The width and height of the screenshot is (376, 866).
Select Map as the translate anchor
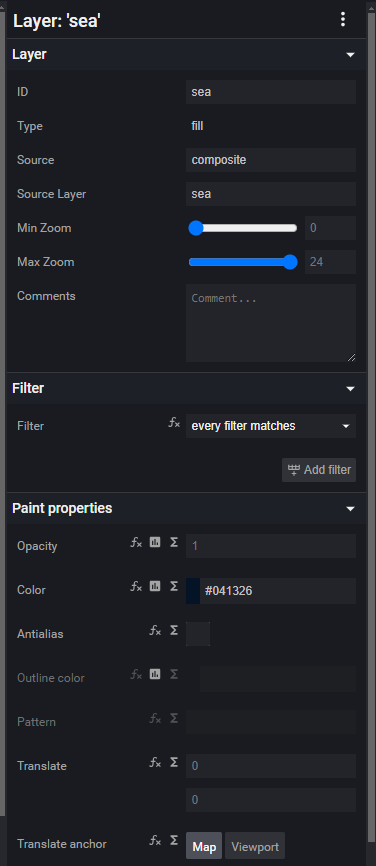point(204,846)
